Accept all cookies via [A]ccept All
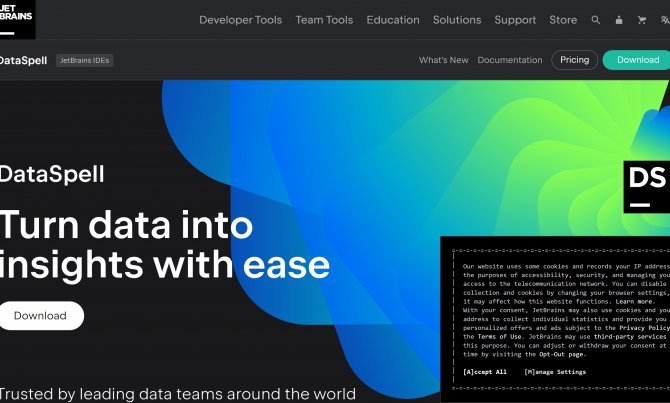The image size is (670, 403). (485, 372)
